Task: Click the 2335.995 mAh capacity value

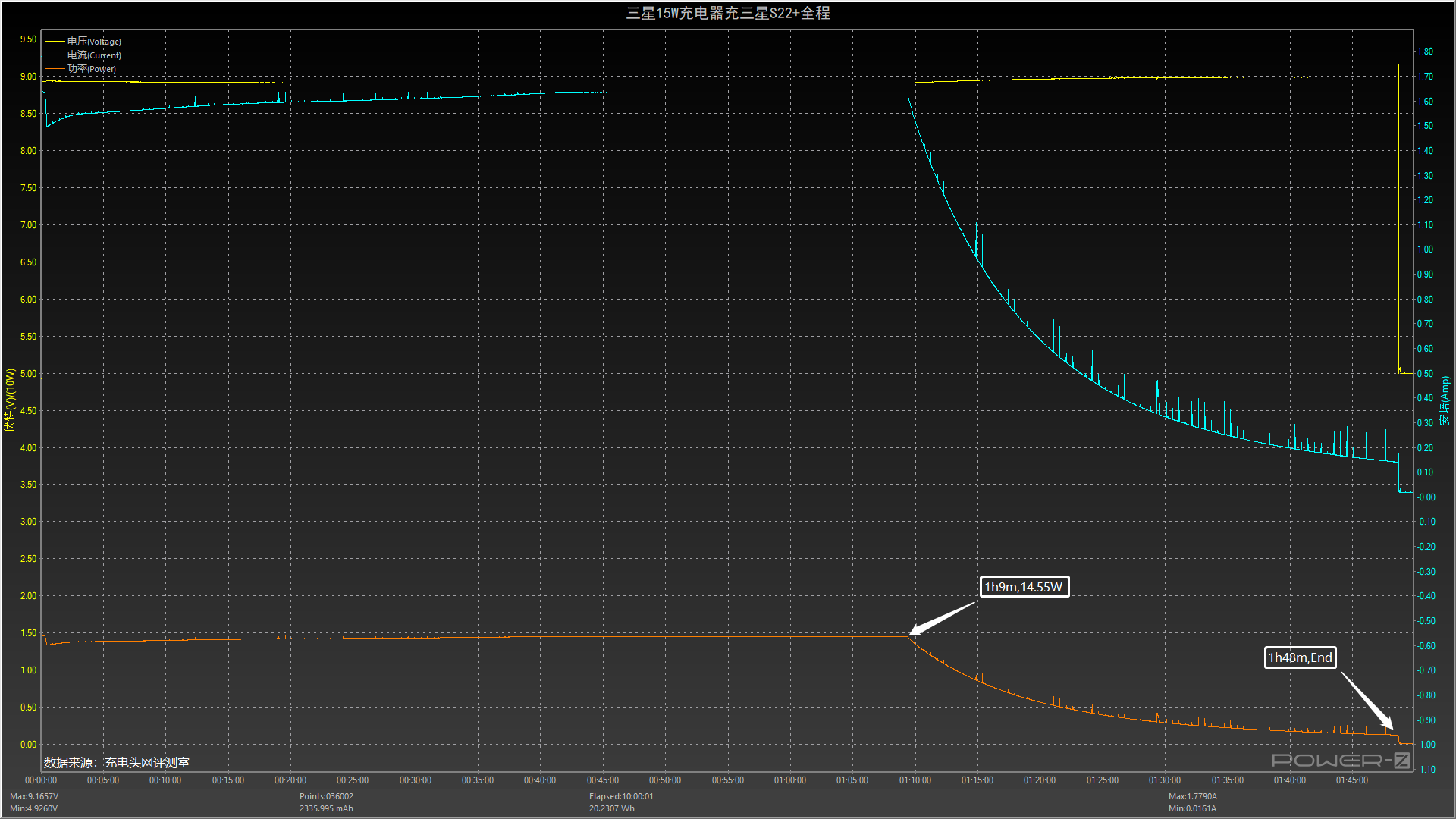Action: pyautogui.click(x=326, y=808)
